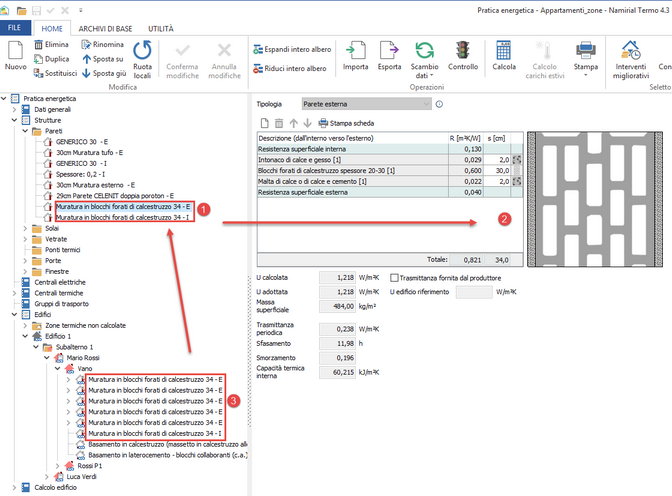Click the Importa icon
Screen dimensions: 672x496
(356, 50)
